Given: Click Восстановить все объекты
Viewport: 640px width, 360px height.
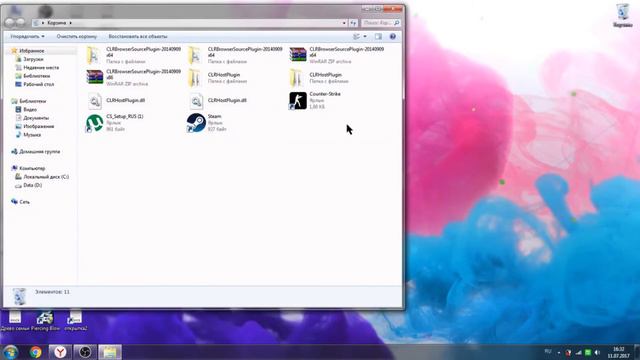Looking at the screenshot, I should pyautogui.click(x=138, y=36).
